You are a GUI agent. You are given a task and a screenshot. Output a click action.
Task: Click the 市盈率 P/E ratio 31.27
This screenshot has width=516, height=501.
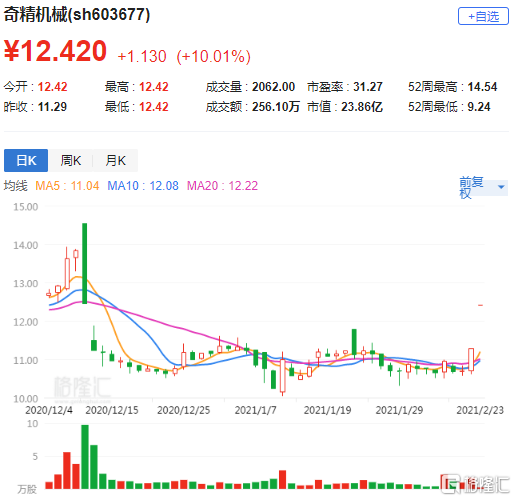click(368, 87)
